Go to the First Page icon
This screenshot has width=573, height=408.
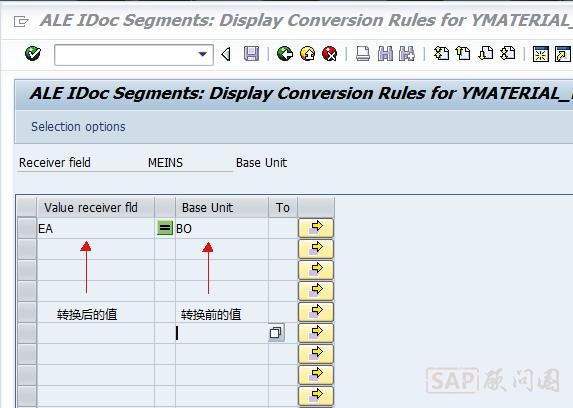click(x=441, y=54)
